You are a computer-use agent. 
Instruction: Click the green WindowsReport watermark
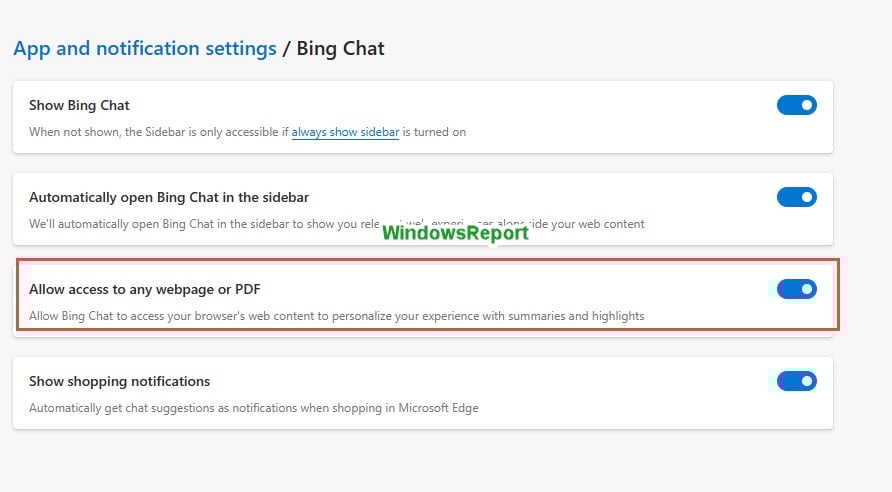point(455,233)
